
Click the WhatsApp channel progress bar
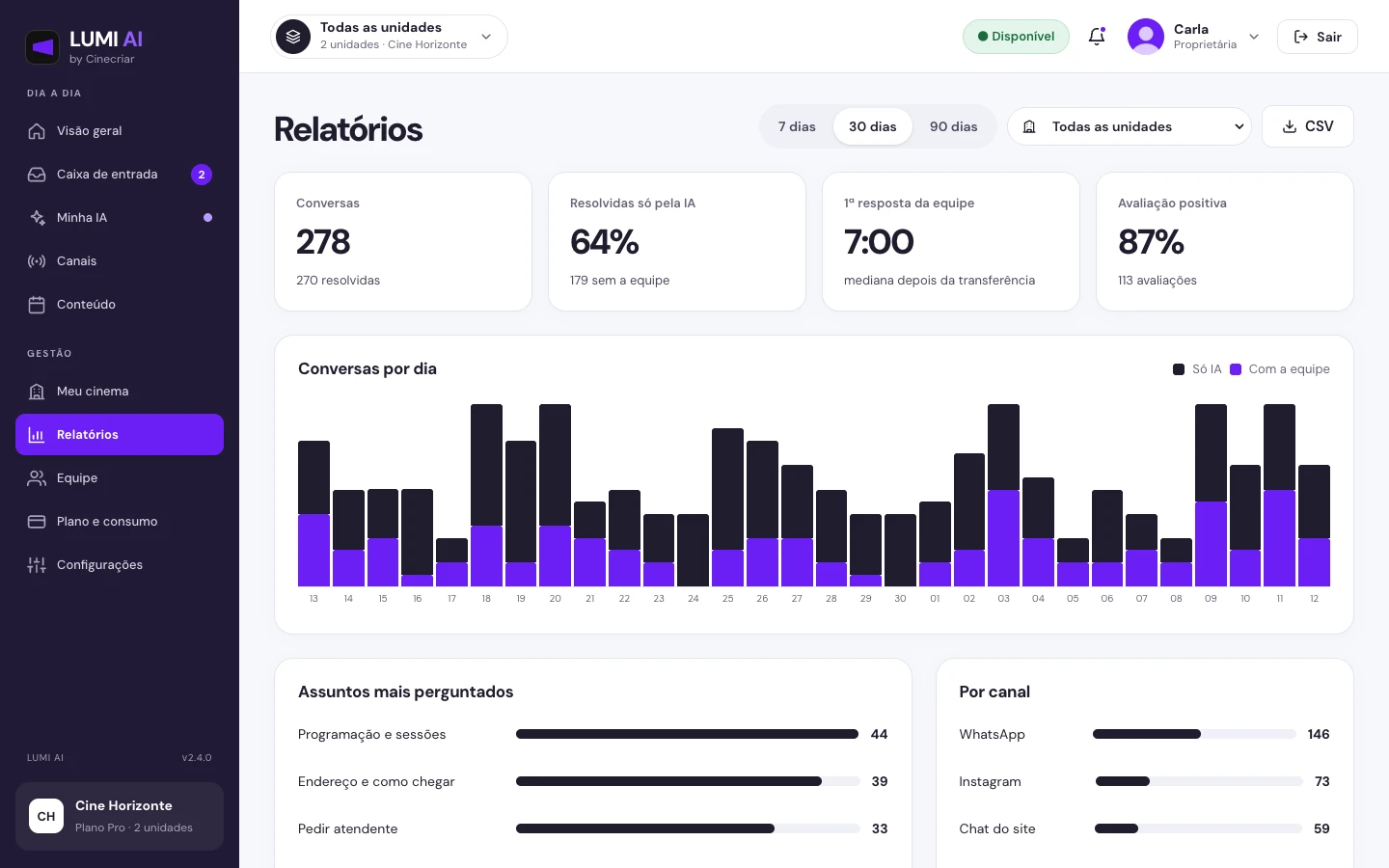tap(1194, 734)
